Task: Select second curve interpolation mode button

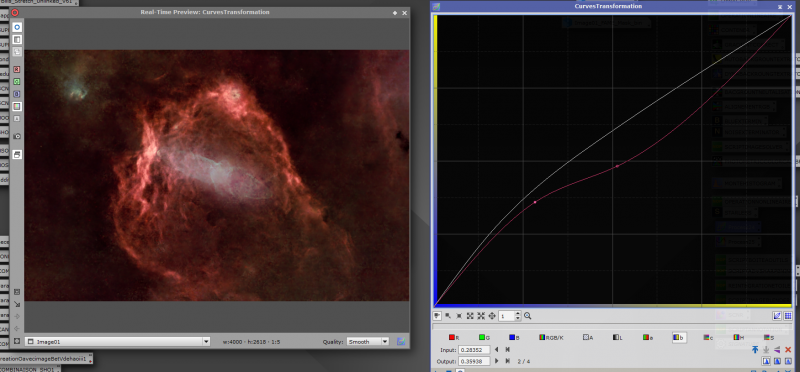Action: pyautogui.click(x=777, y=361)
